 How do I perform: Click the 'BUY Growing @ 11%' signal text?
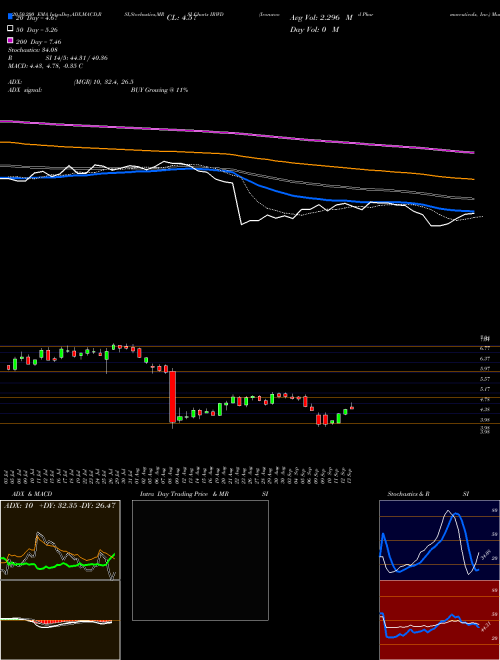(159, 90)
